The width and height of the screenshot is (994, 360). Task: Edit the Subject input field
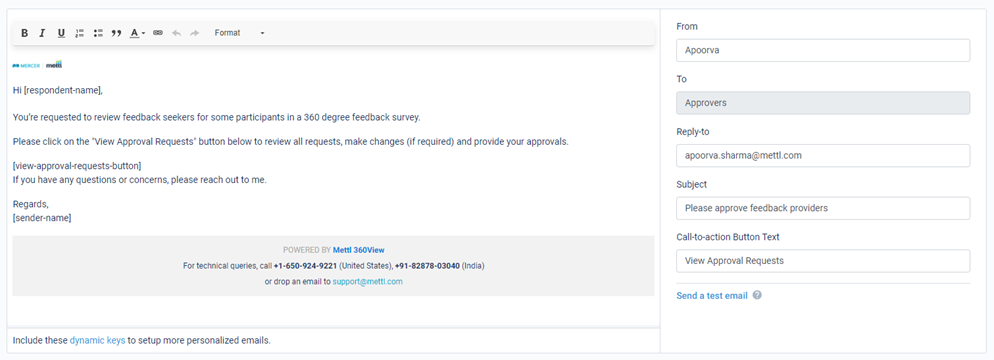click(823, 208)
